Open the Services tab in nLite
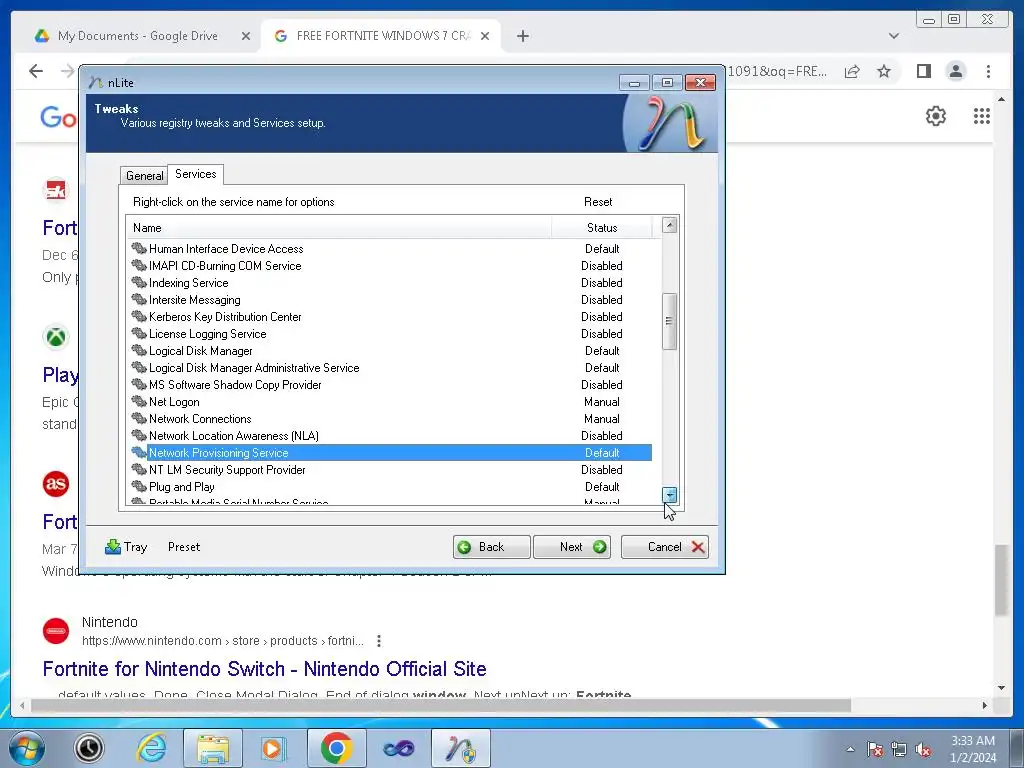The width and height of the screenshot is (1024, 768). click(x=195, y=174)
